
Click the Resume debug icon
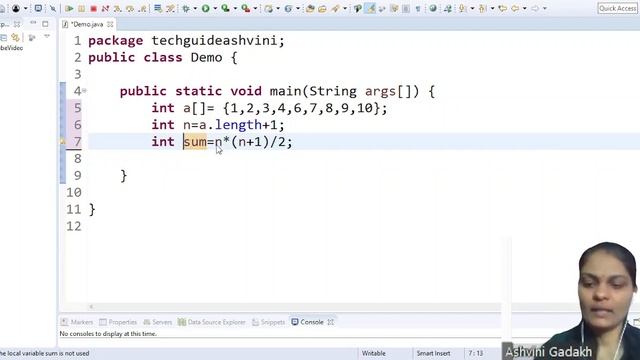point(69,8)
